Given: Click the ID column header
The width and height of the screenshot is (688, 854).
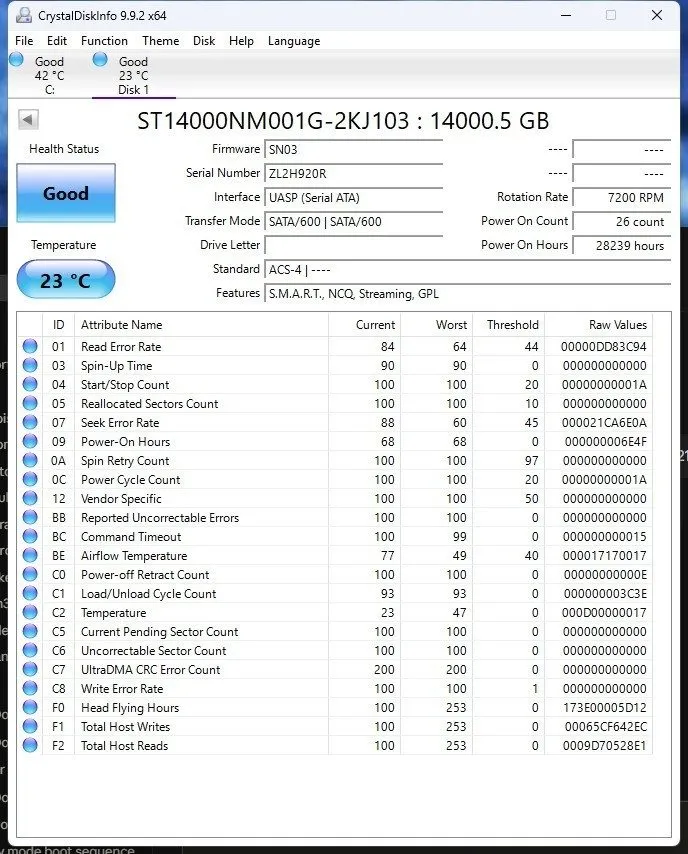Looking at the screenshot, I should point(58,325).
